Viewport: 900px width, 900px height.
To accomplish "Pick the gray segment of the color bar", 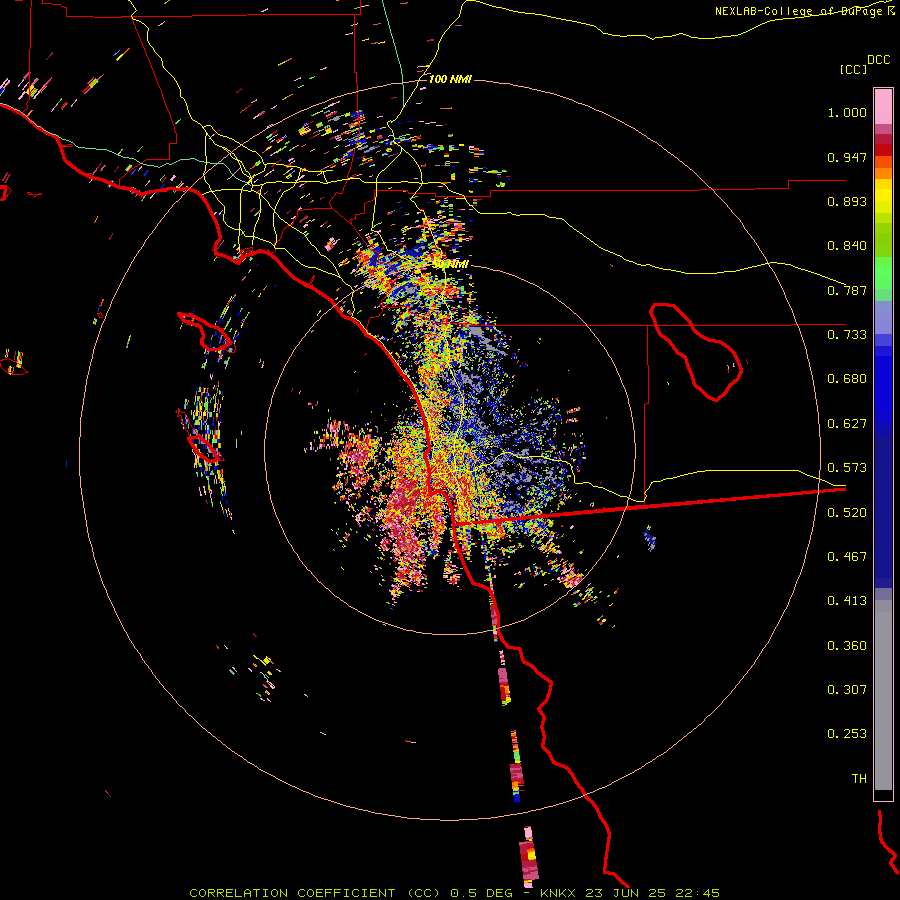I will click(883, 695).
